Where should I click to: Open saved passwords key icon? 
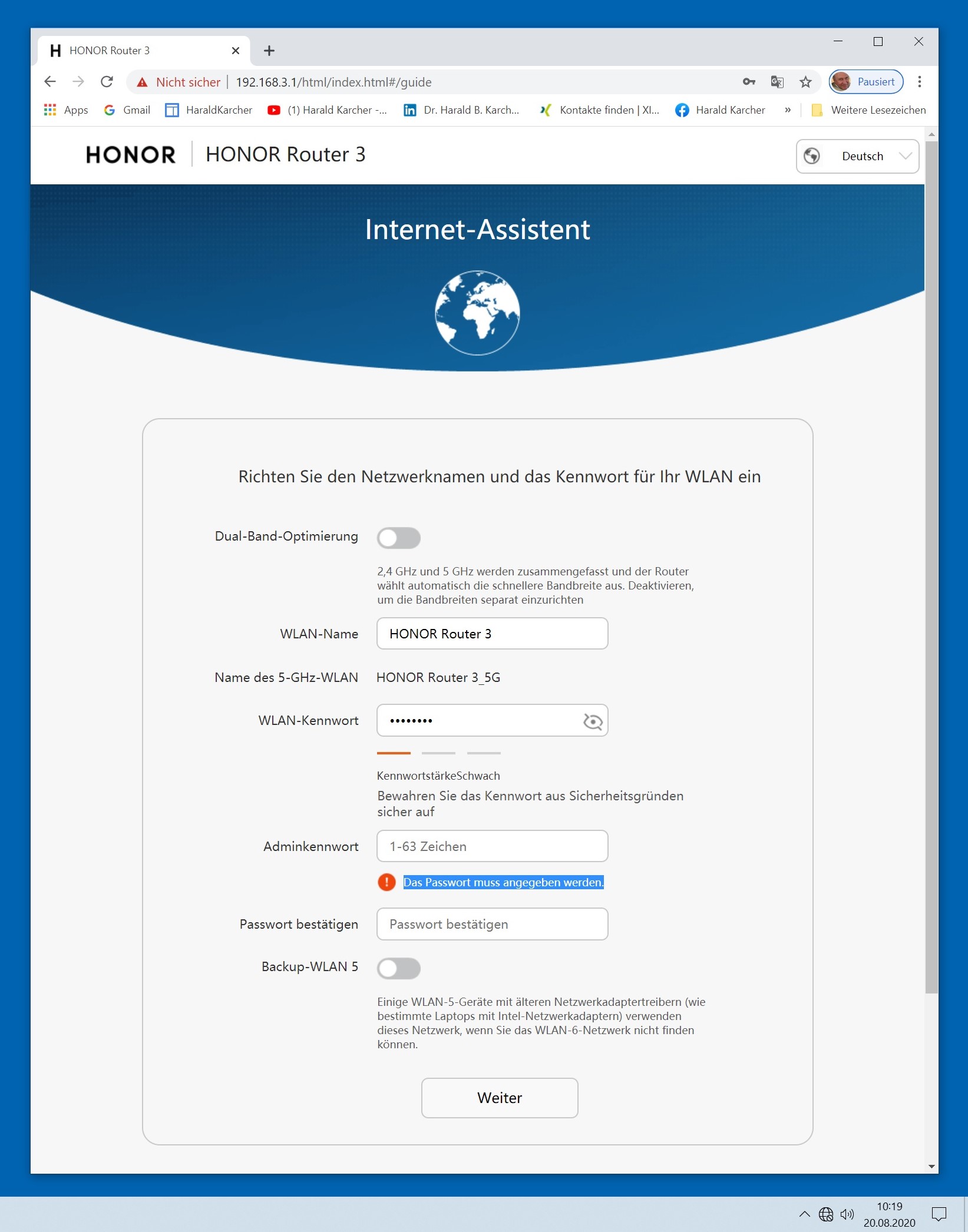(x=749, y=81)
